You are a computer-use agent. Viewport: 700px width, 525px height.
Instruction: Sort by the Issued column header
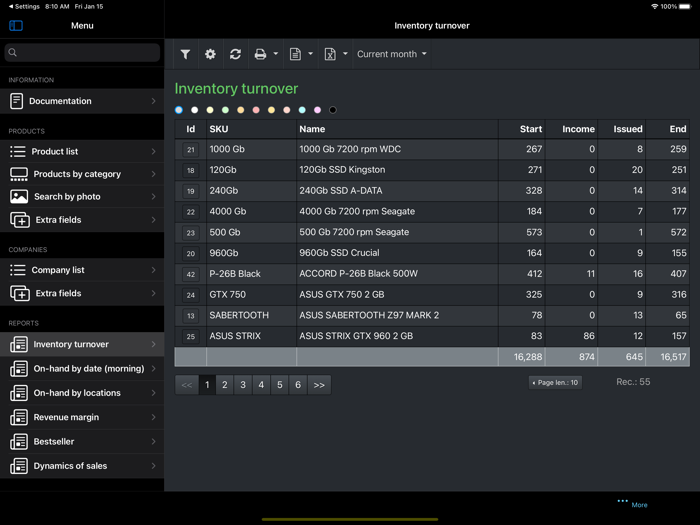pyautogui.click(x=622, y=129)
